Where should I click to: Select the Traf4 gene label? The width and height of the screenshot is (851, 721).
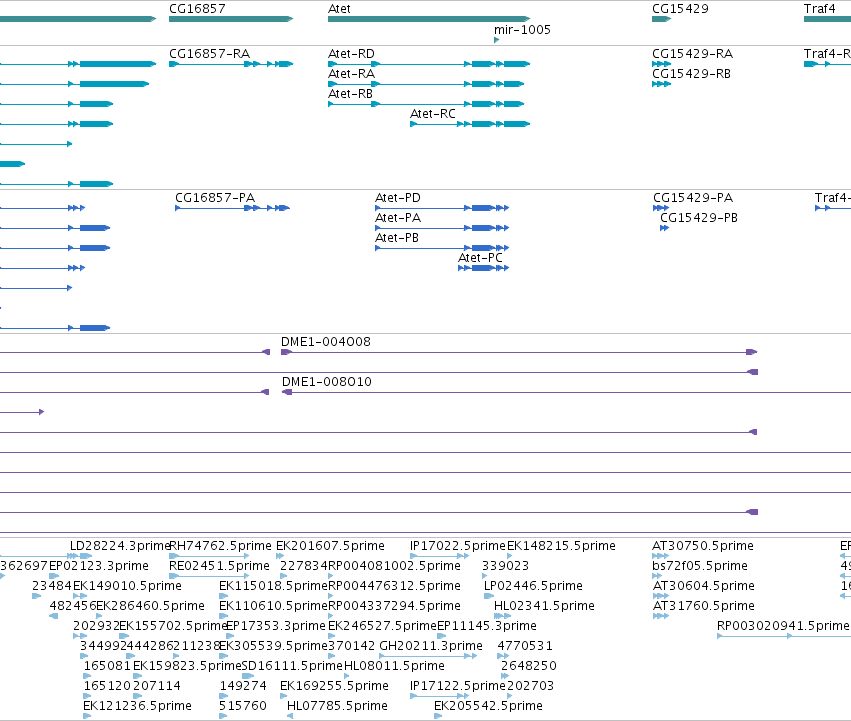(x=820, y=9)
